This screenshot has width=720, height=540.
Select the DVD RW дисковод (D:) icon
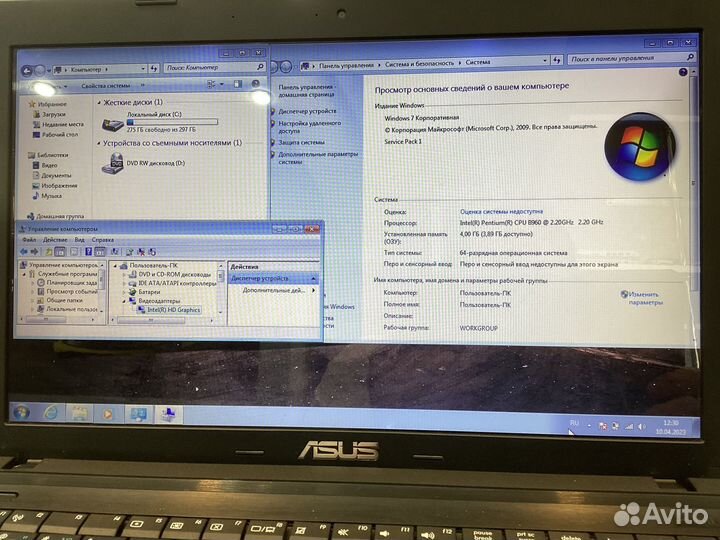113,163
